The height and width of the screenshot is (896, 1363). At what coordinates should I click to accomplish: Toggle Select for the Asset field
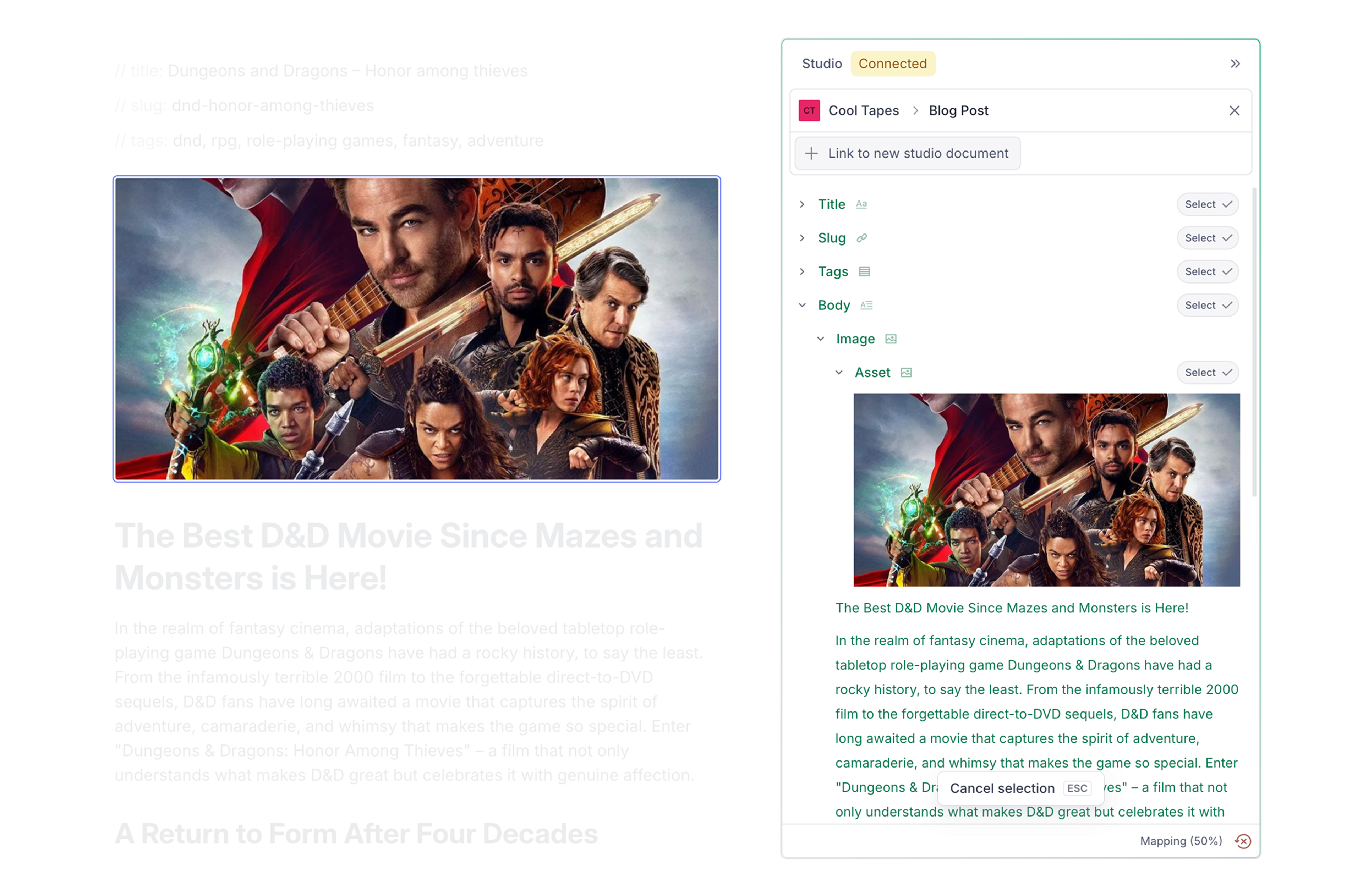click(1207, 373)
